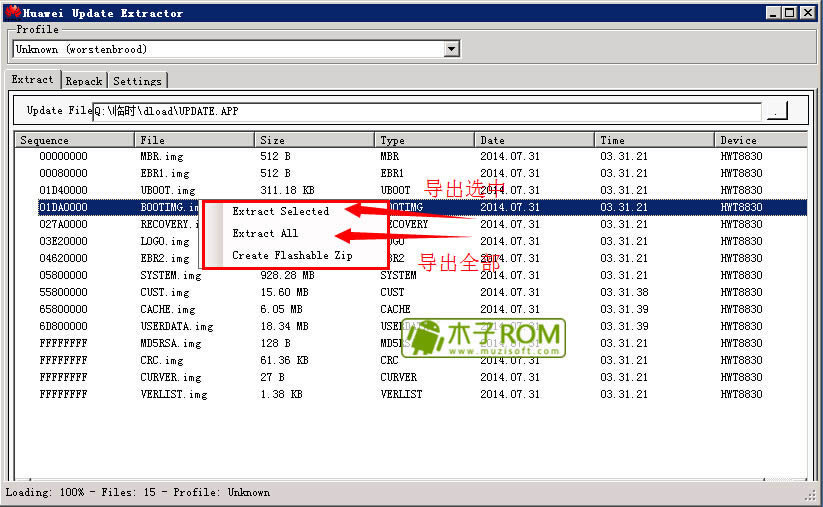Select the UBOOT.img entry

pyautogui.click(x=167, y=191)
